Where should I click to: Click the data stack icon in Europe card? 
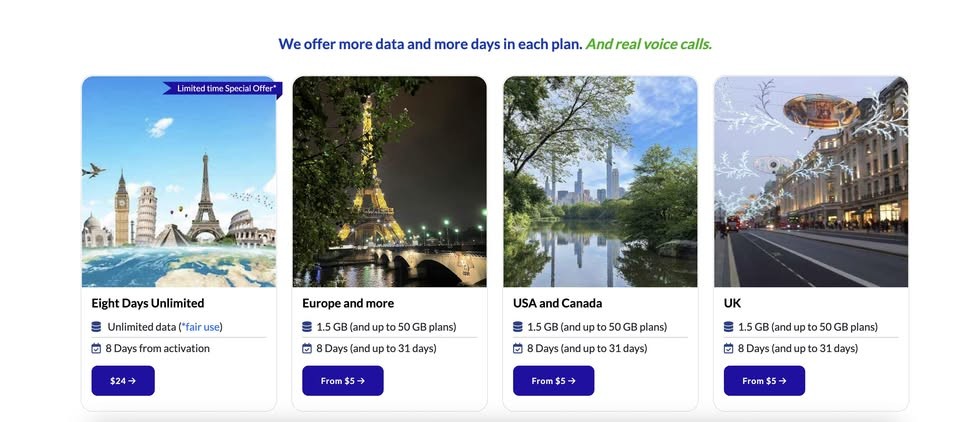point(307,327)
